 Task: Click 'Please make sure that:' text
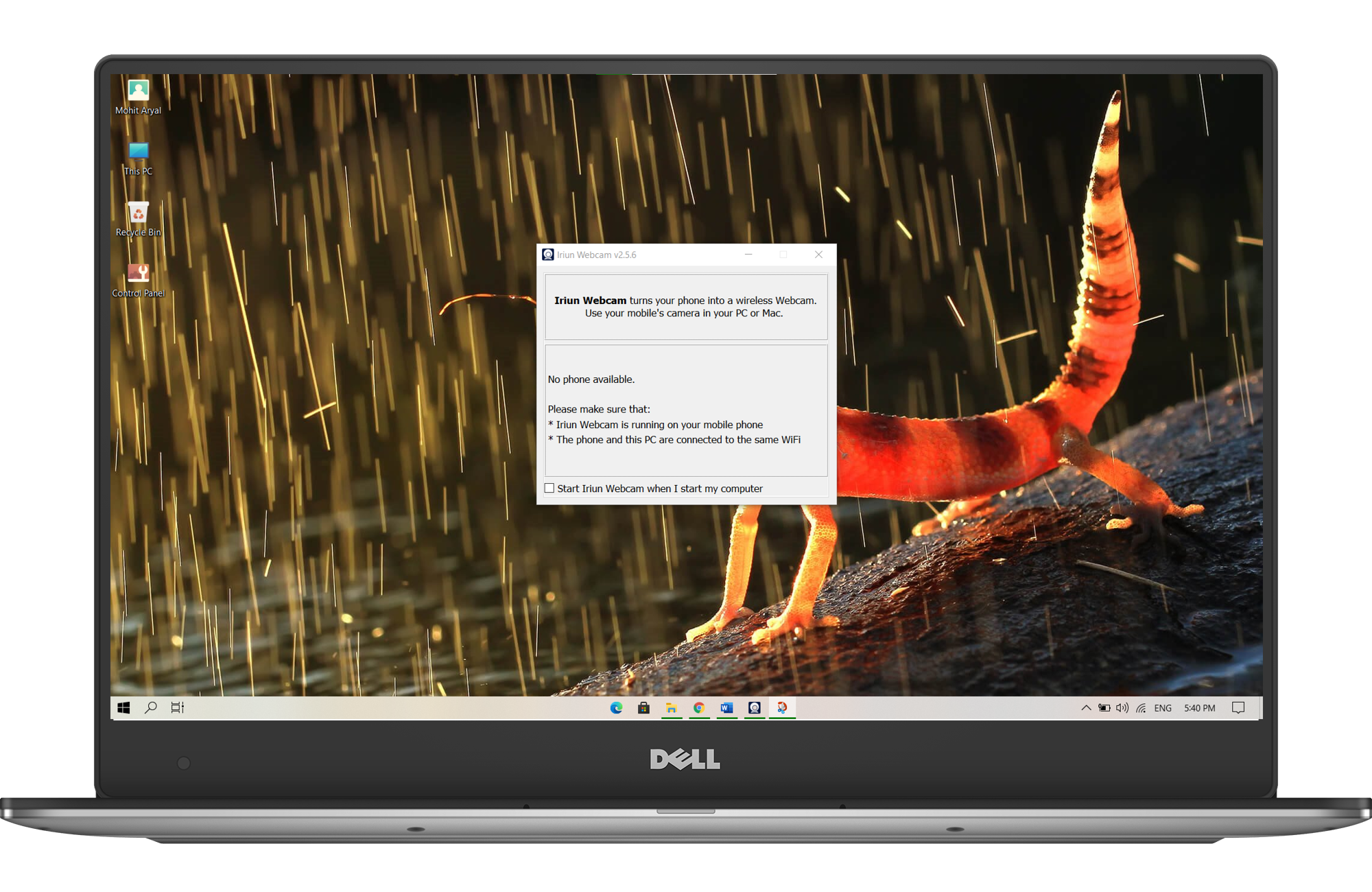click(599, 410)
